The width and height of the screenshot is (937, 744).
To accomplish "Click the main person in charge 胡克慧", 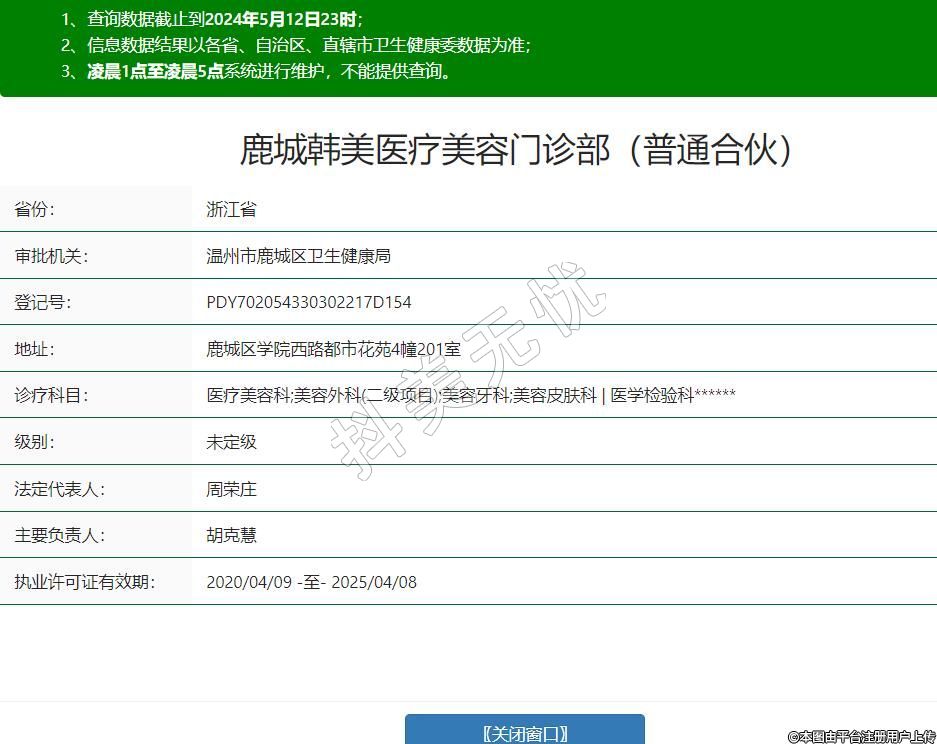I will tap(231, 535).
